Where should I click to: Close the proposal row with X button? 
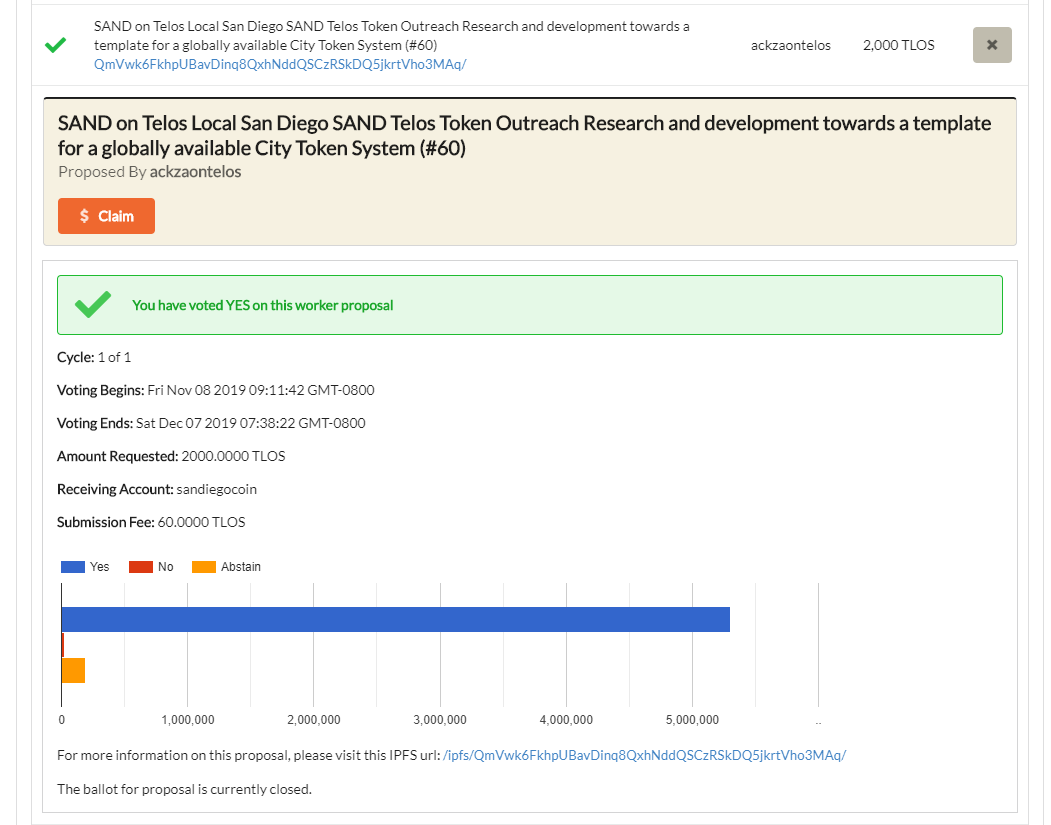[991, 45]
